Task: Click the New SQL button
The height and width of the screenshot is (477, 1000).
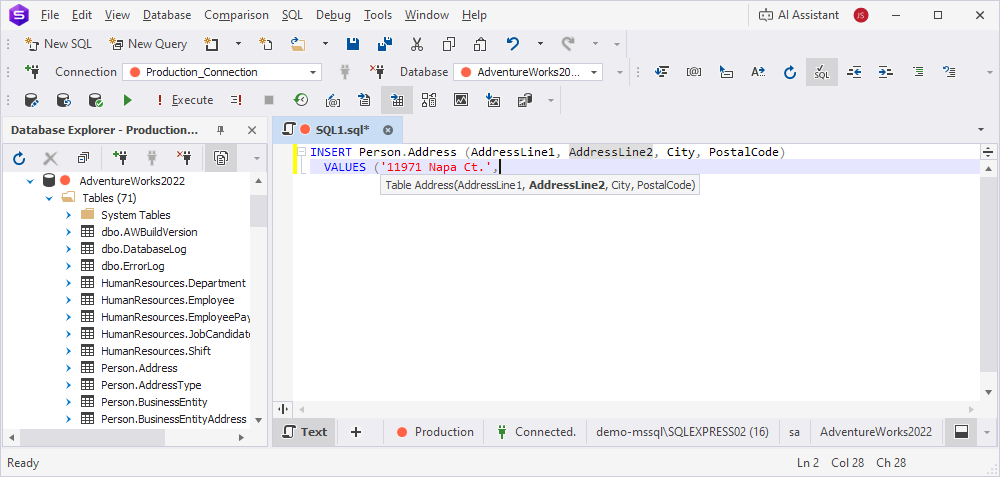Action: 58,44
